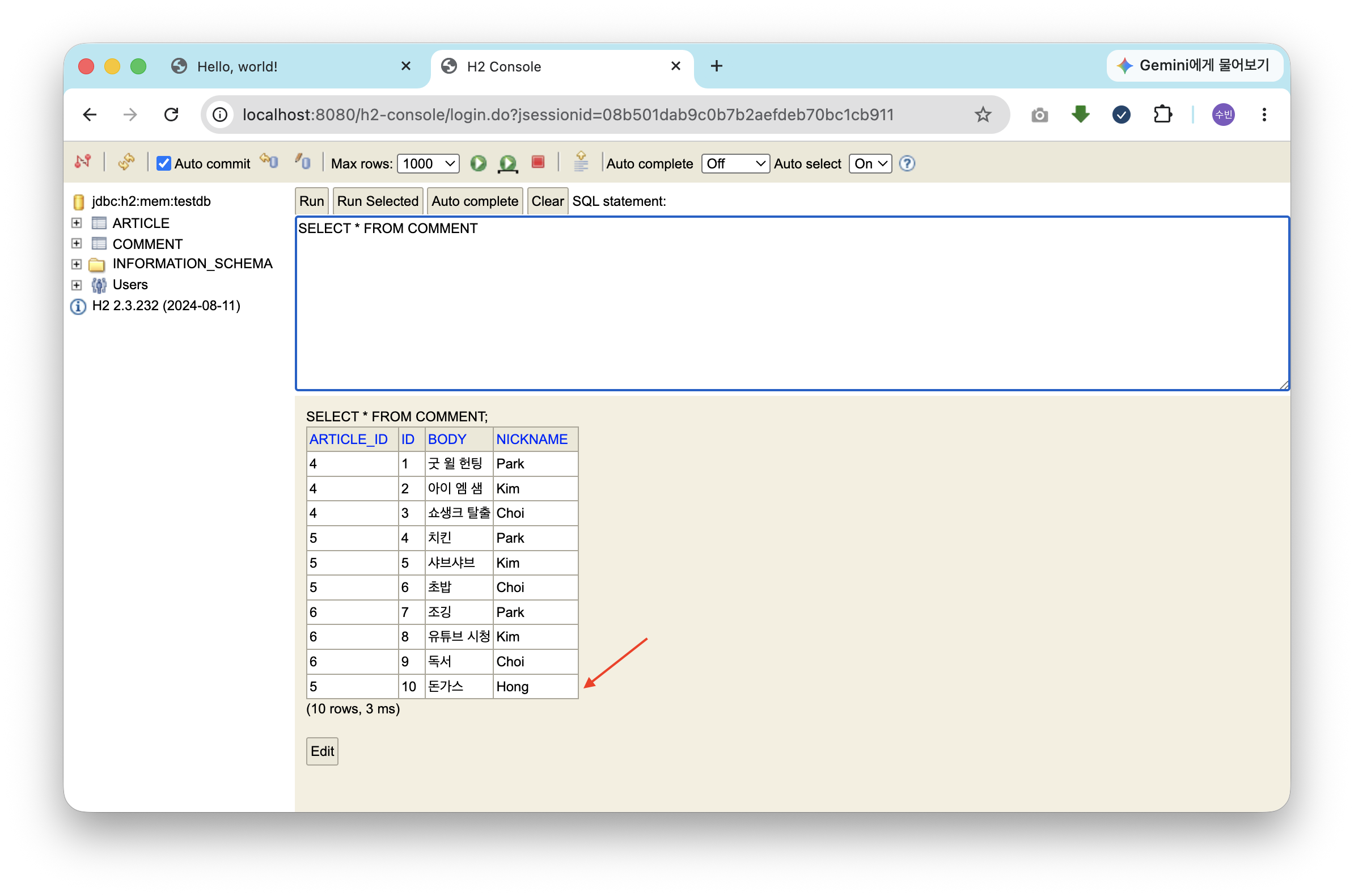The width and height of the screenshot is (1354, 896).
Task: Click the Auto complete button
Action: point(475,201)
